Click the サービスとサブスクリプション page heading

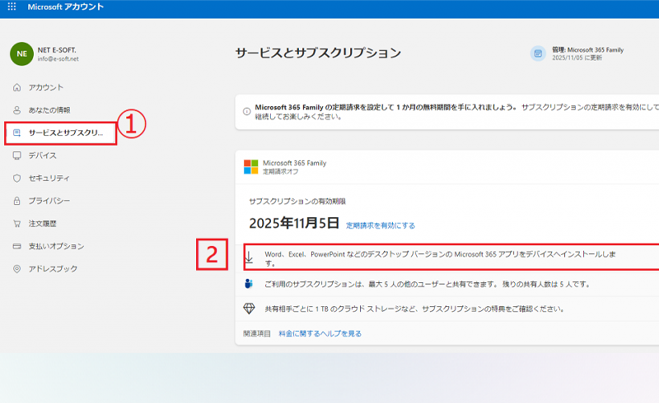coord(318,53)
